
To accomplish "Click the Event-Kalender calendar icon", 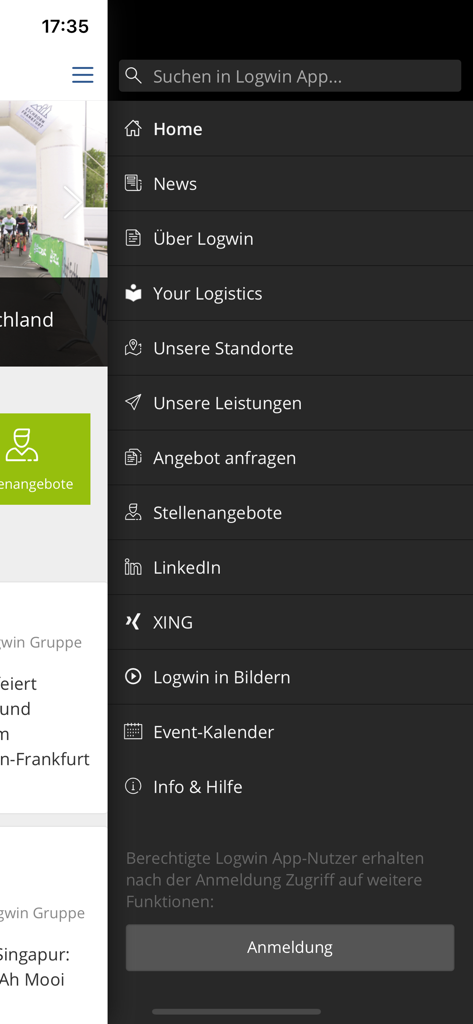I will point(133,731).
